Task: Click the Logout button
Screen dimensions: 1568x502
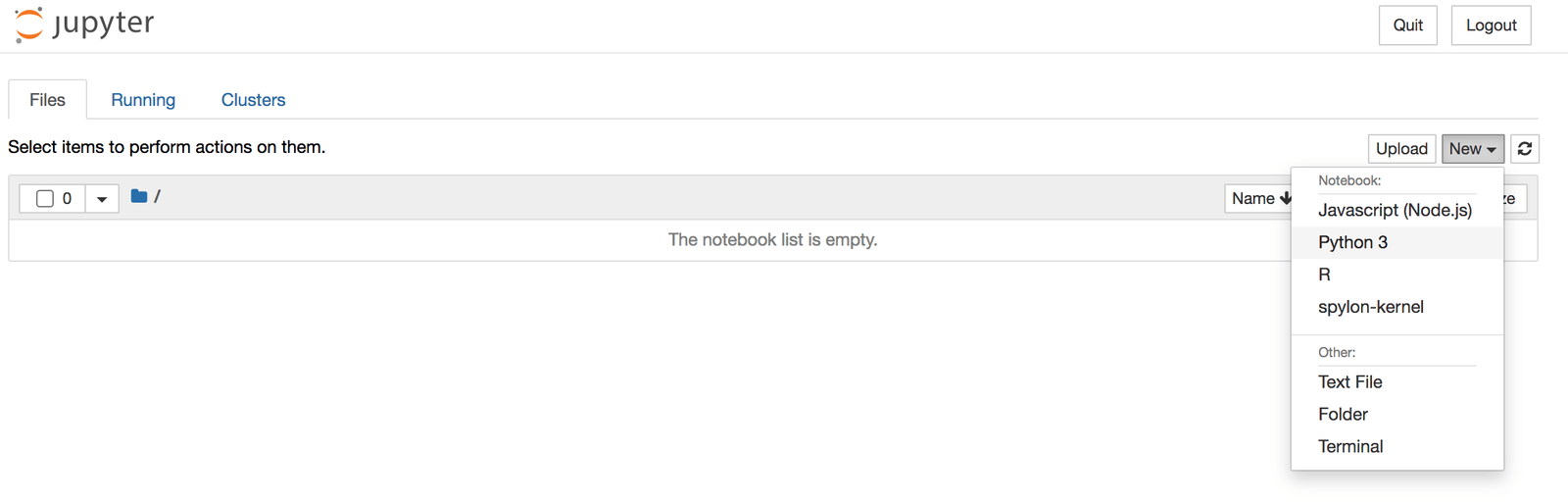Action: (1492, 25)
